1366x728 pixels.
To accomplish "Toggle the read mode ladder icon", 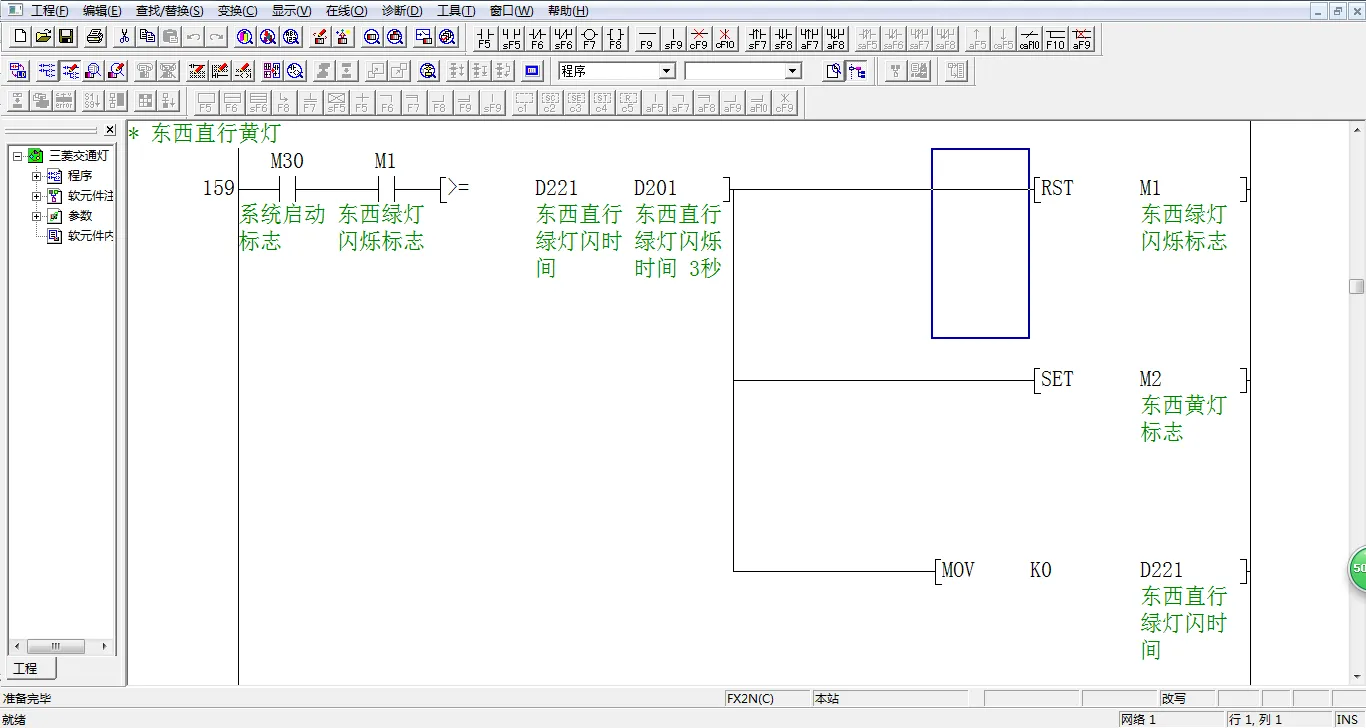I will click(46, 71).
